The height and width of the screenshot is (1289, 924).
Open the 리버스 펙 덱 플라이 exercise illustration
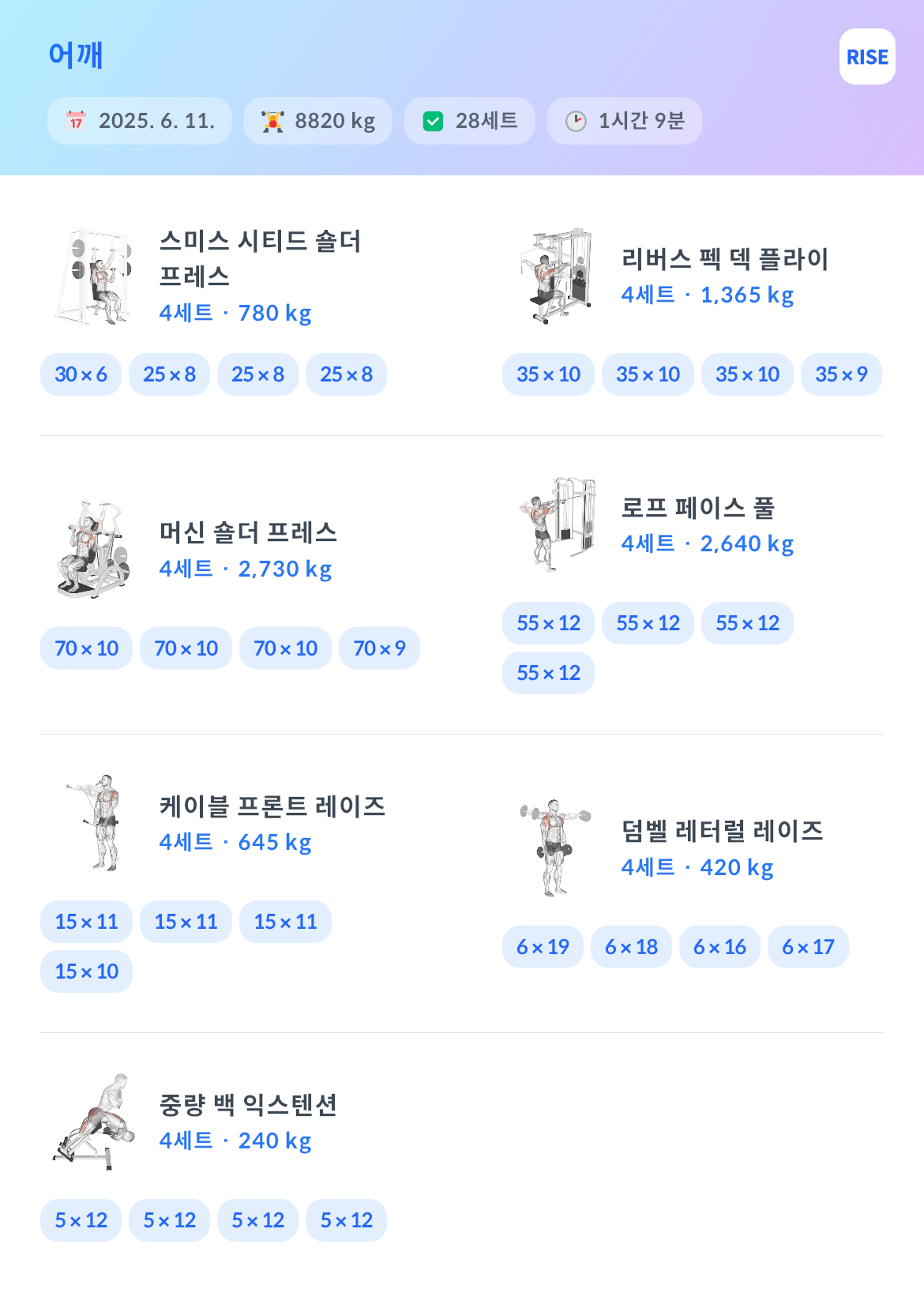(556, 276)
